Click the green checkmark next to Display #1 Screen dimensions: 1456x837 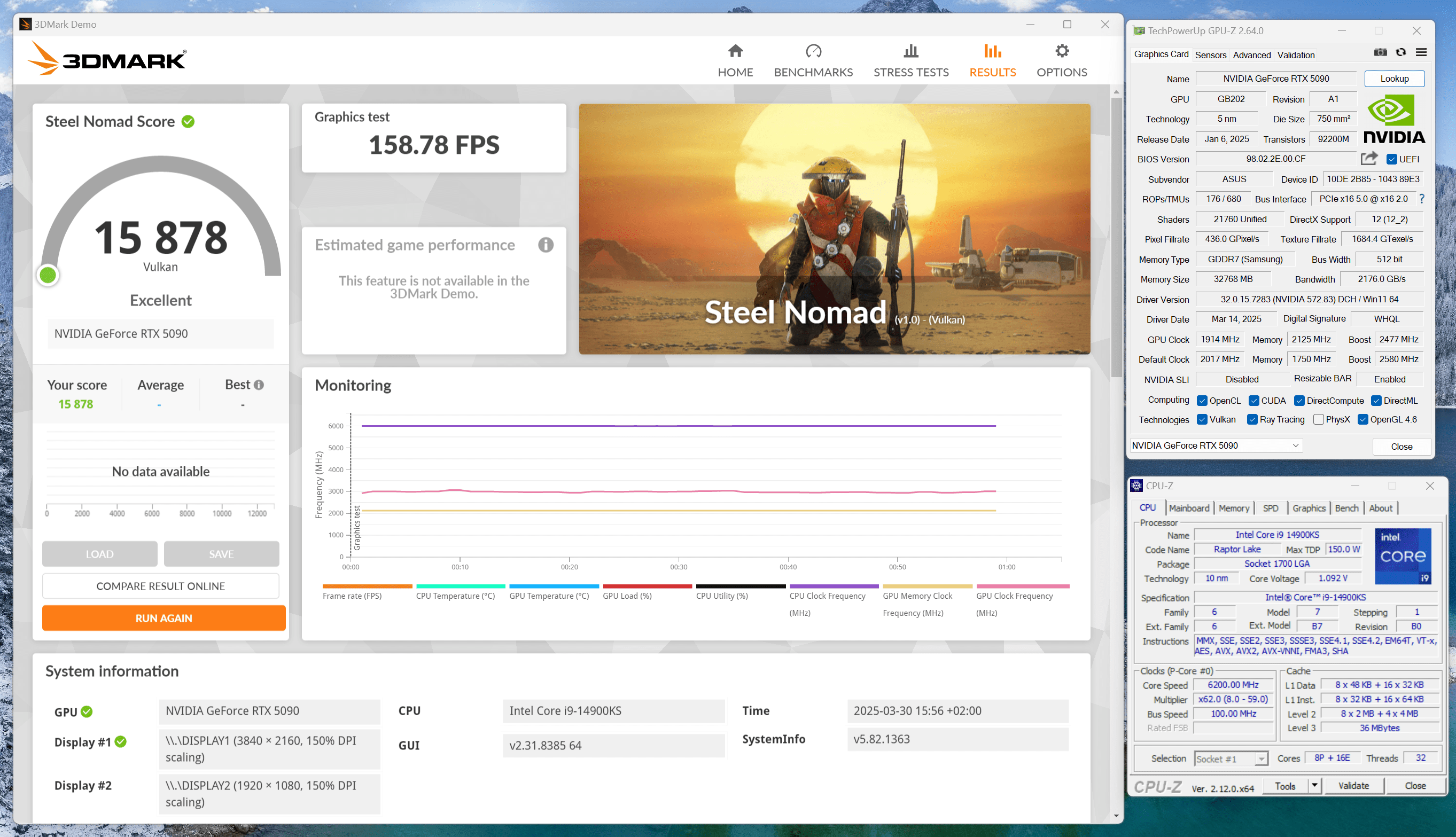[x=121, y=741]
